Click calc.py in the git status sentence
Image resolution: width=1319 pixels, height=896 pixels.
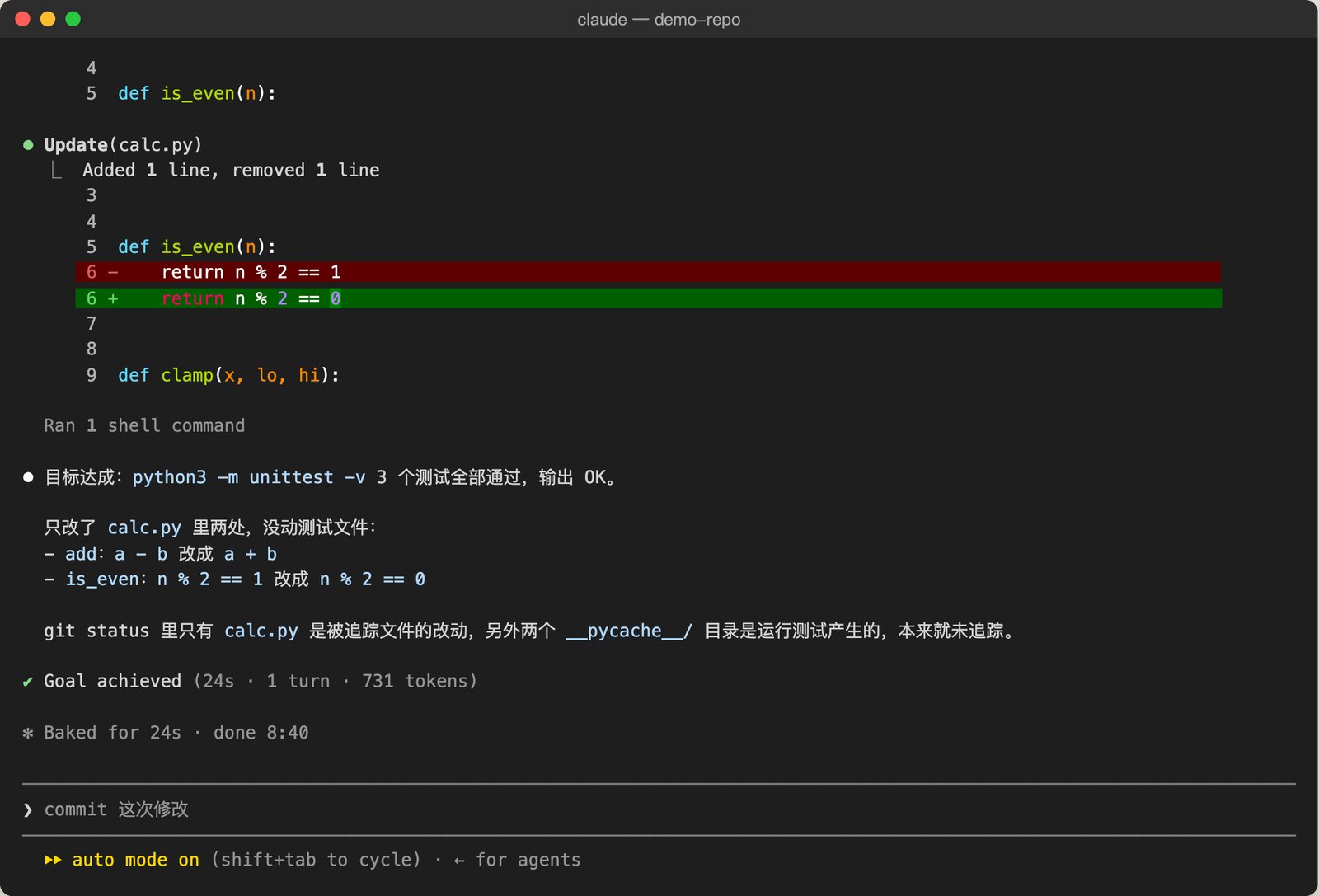pos(261,631)
